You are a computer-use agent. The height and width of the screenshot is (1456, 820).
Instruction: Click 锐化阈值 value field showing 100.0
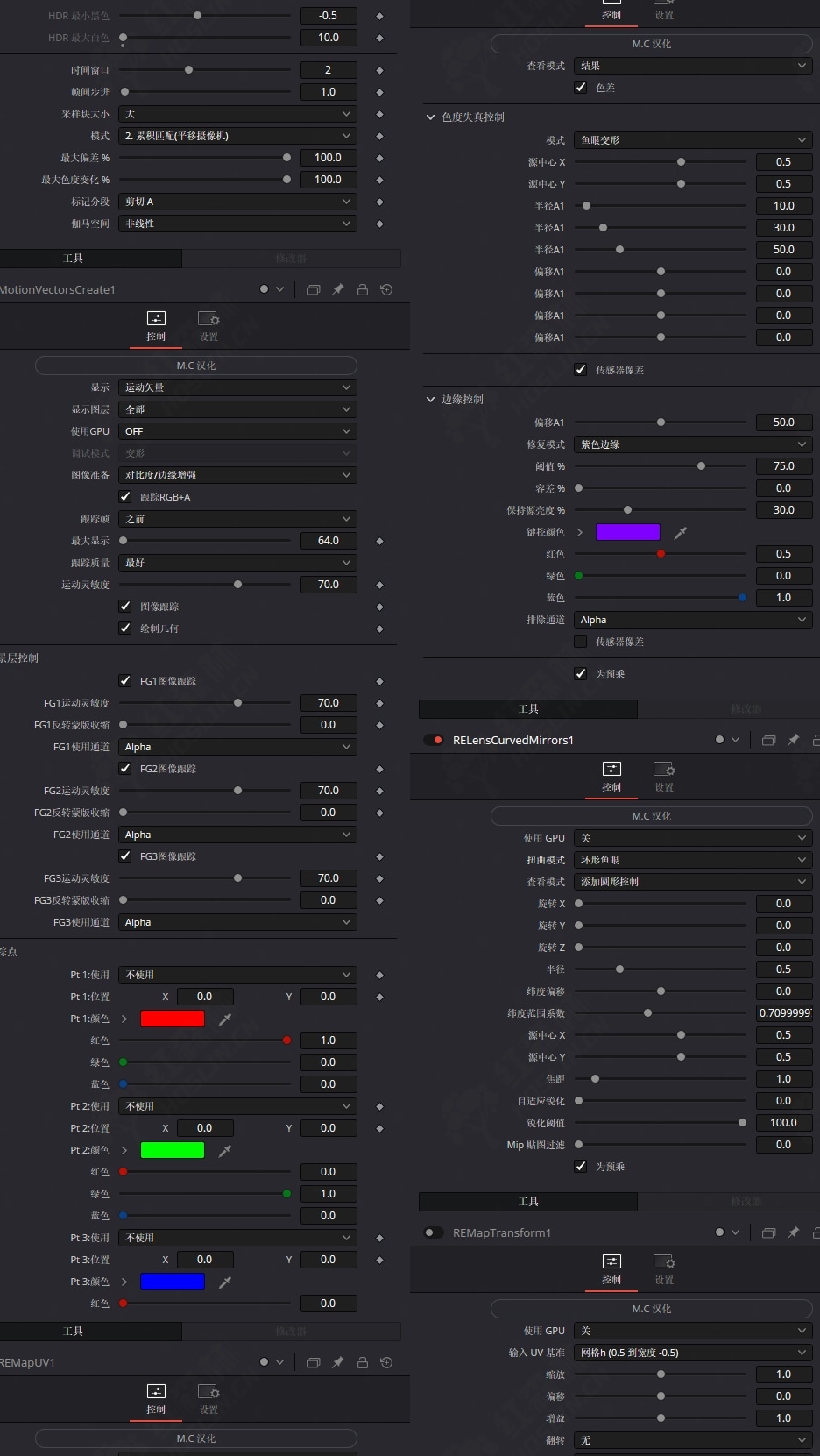pos(784,1123)
